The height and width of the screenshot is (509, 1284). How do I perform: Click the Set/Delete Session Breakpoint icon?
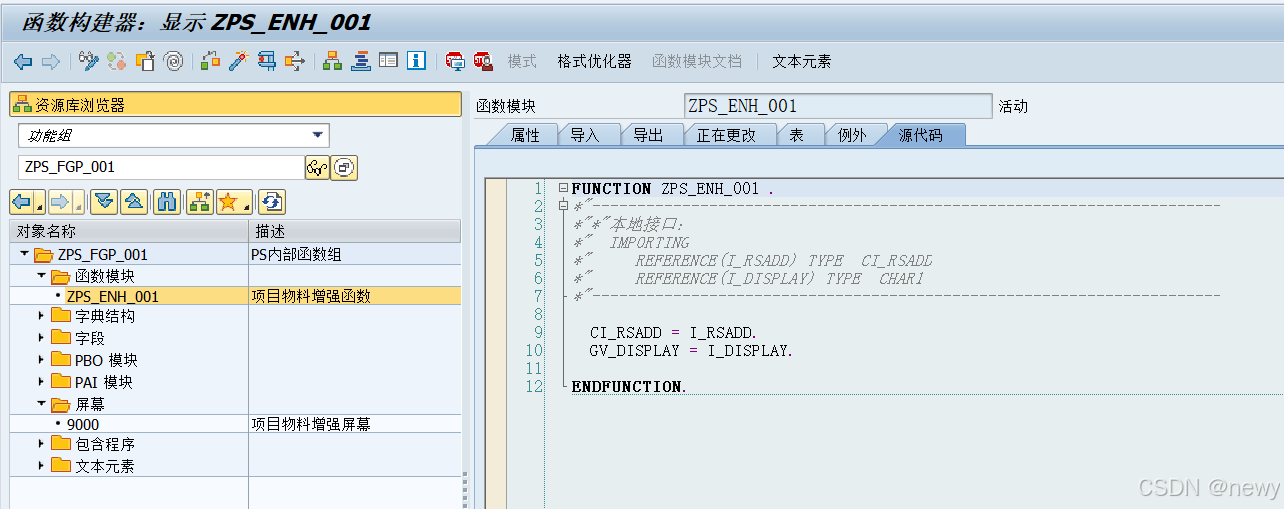(455, 61)
